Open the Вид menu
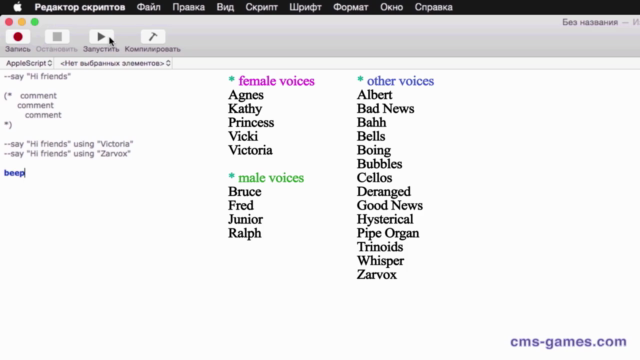 (x=225, y=7)
